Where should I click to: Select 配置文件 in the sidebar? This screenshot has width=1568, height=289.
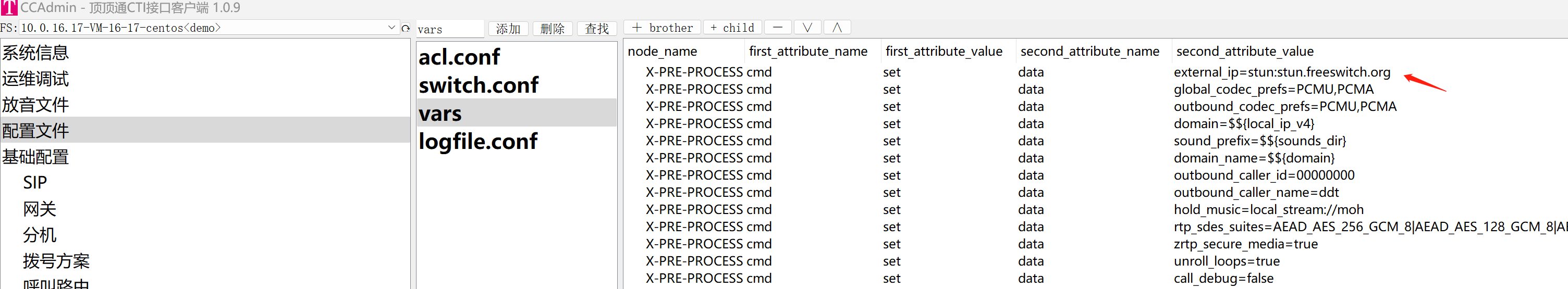point(205,130)
